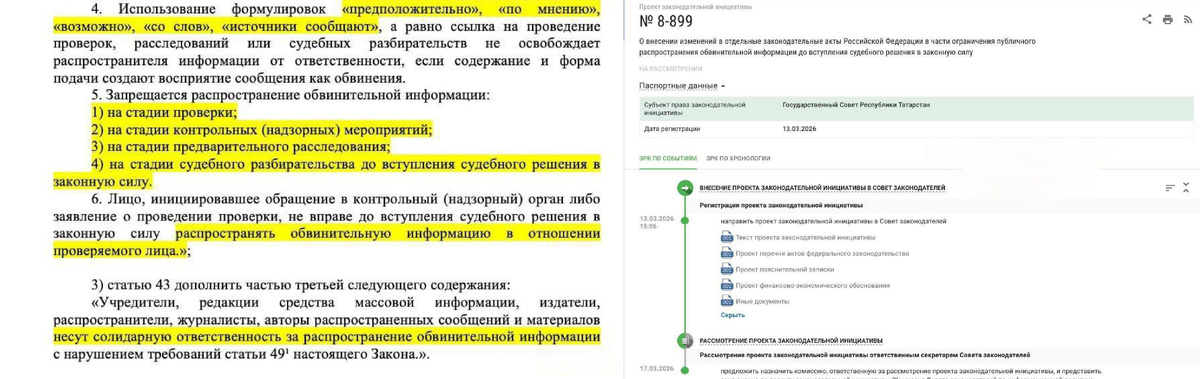Click the Дата регистрации label
This screenshot has width=1200, height=379.
671,129
